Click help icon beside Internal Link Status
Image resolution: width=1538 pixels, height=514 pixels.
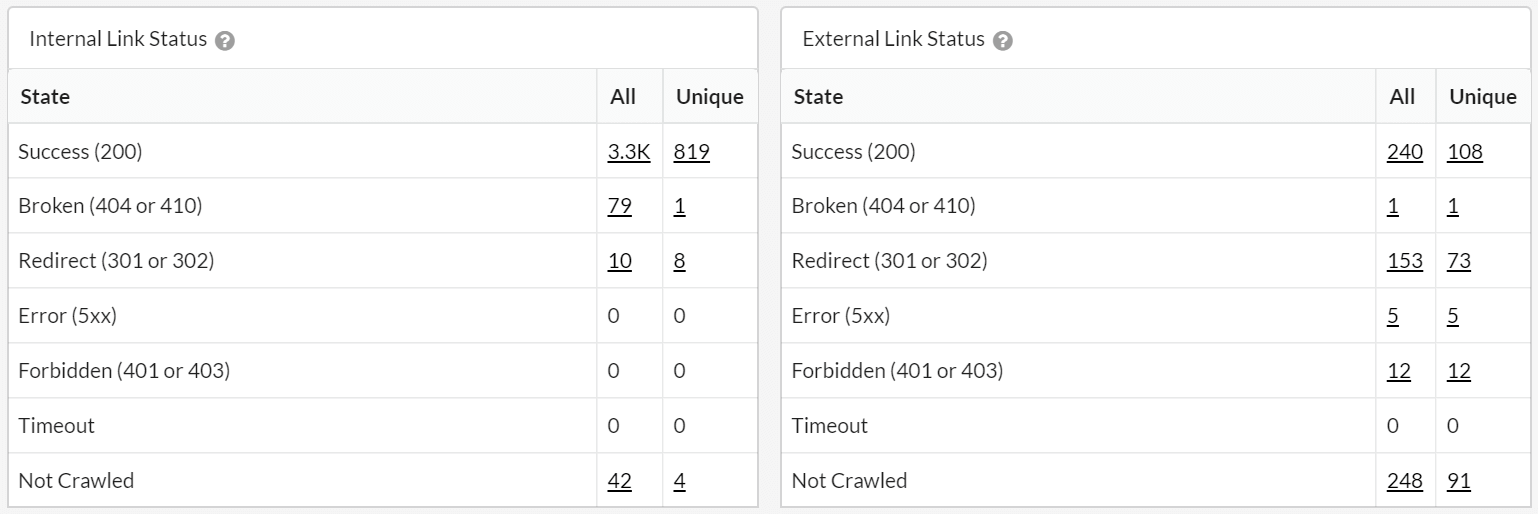coord(225,41)
